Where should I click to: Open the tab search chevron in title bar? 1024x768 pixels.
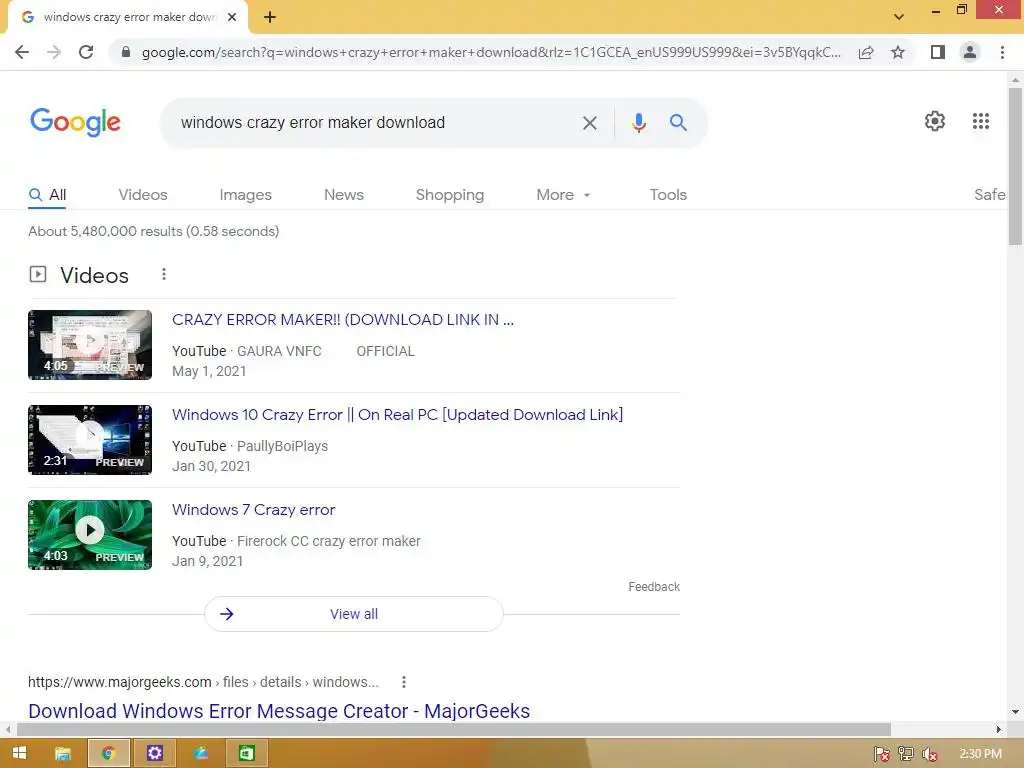899,17
